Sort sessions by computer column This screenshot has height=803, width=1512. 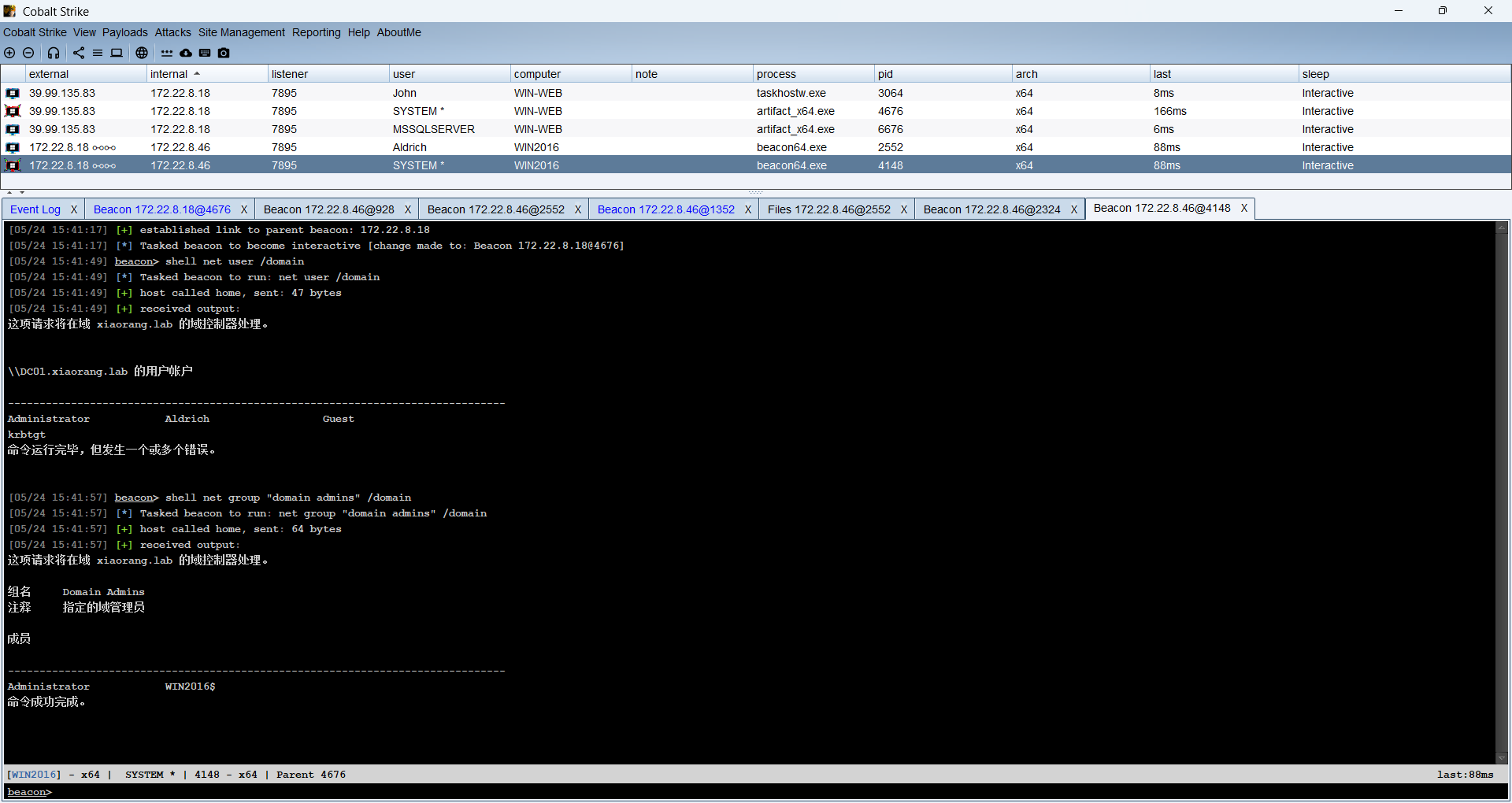[x=571, y=74]
